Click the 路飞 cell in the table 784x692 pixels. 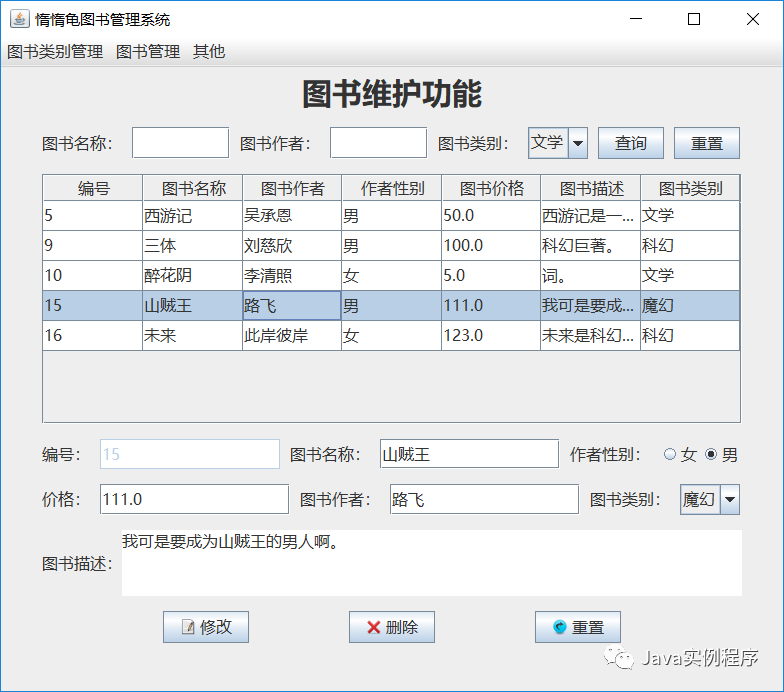click(292, 306)
